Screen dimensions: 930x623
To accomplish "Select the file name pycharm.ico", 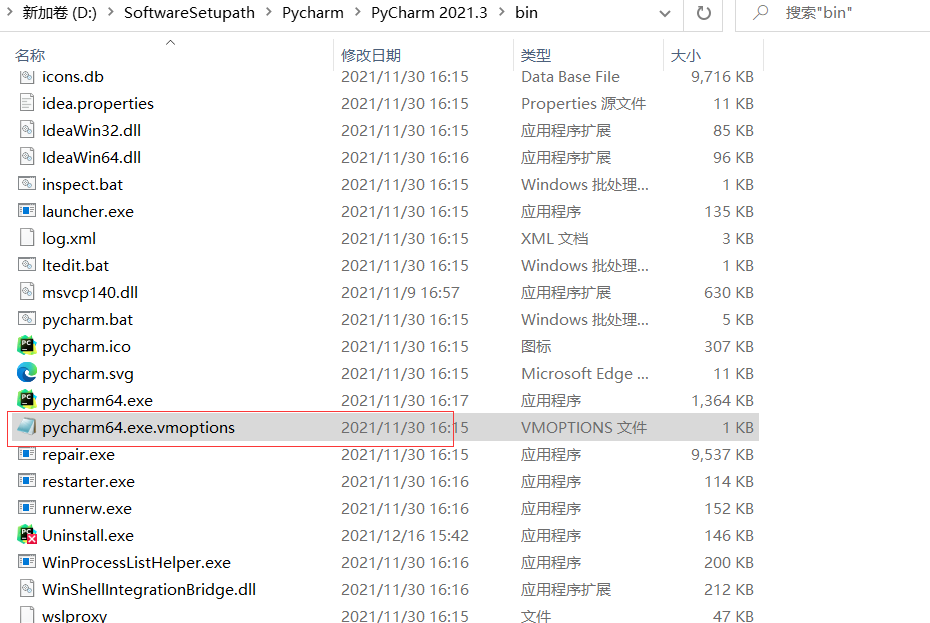I will pos(87,346).
